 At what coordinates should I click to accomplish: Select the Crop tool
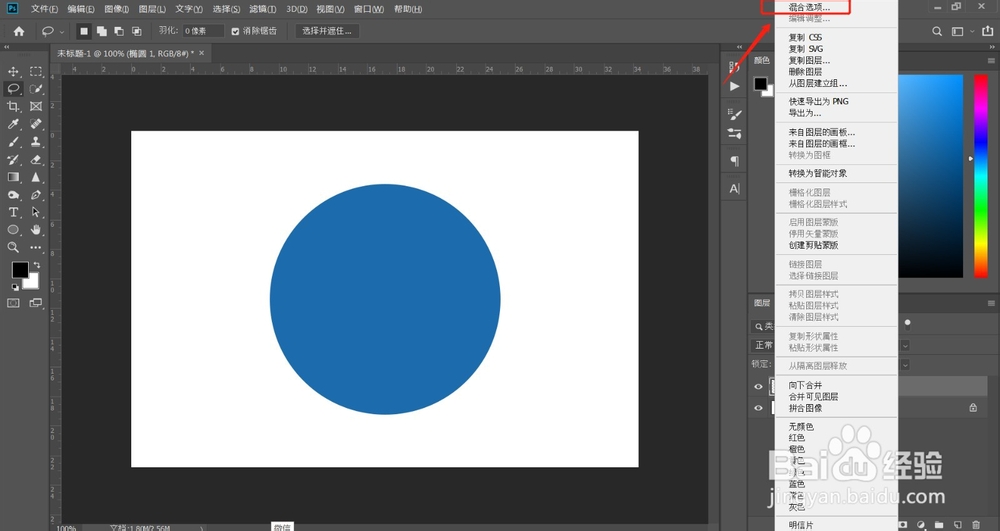coord(13,106)
